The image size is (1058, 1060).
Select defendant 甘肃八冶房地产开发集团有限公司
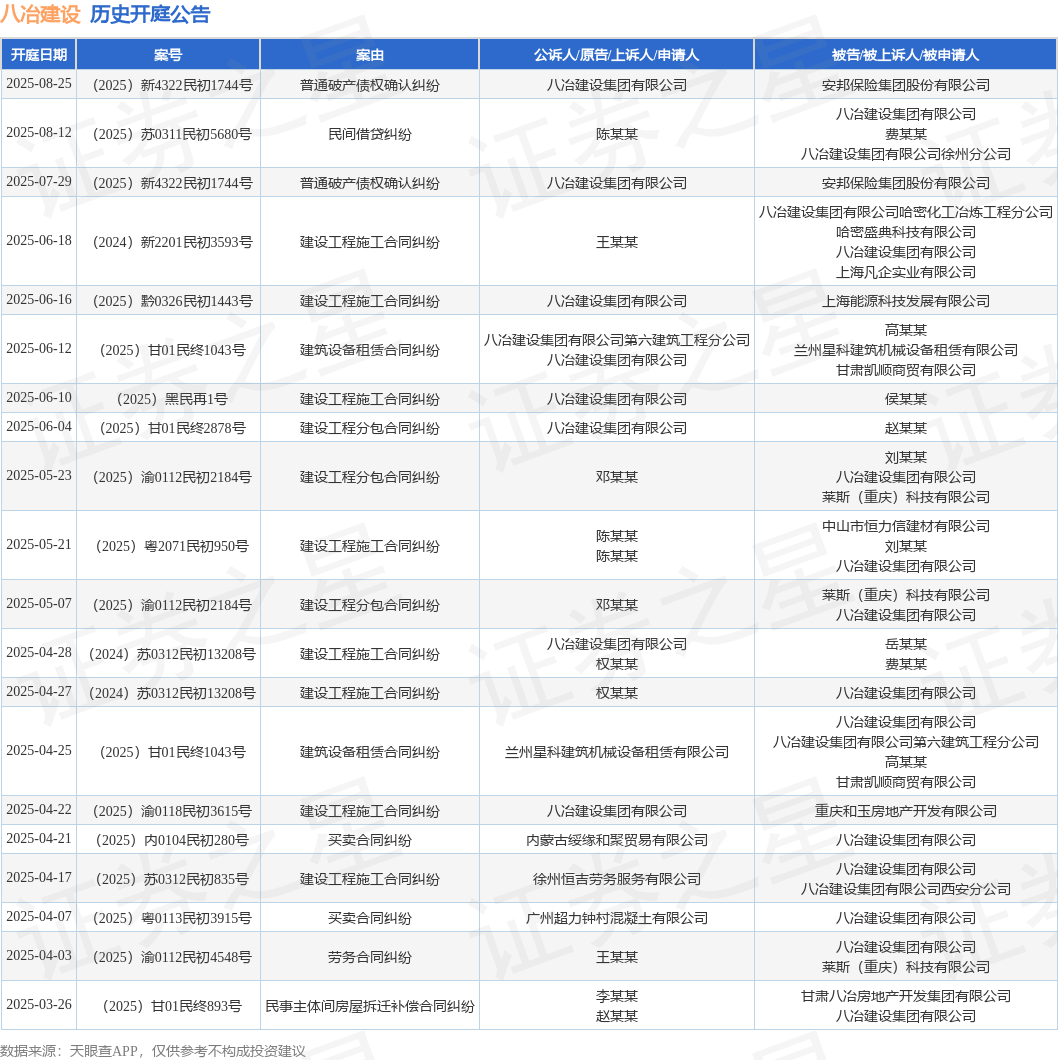click(x=905, y=996)
